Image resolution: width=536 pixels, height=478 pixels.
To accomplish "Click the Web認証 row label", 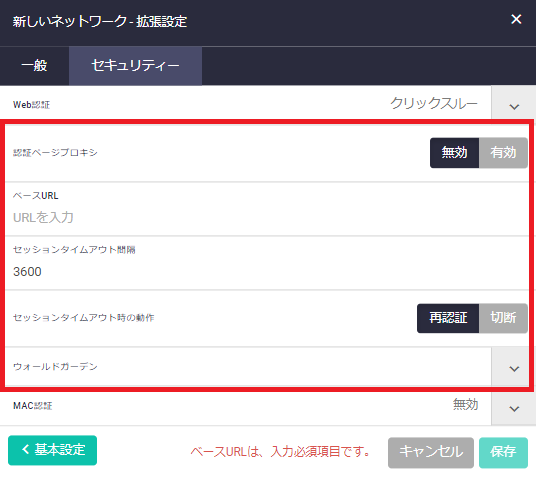I will 31,105.
